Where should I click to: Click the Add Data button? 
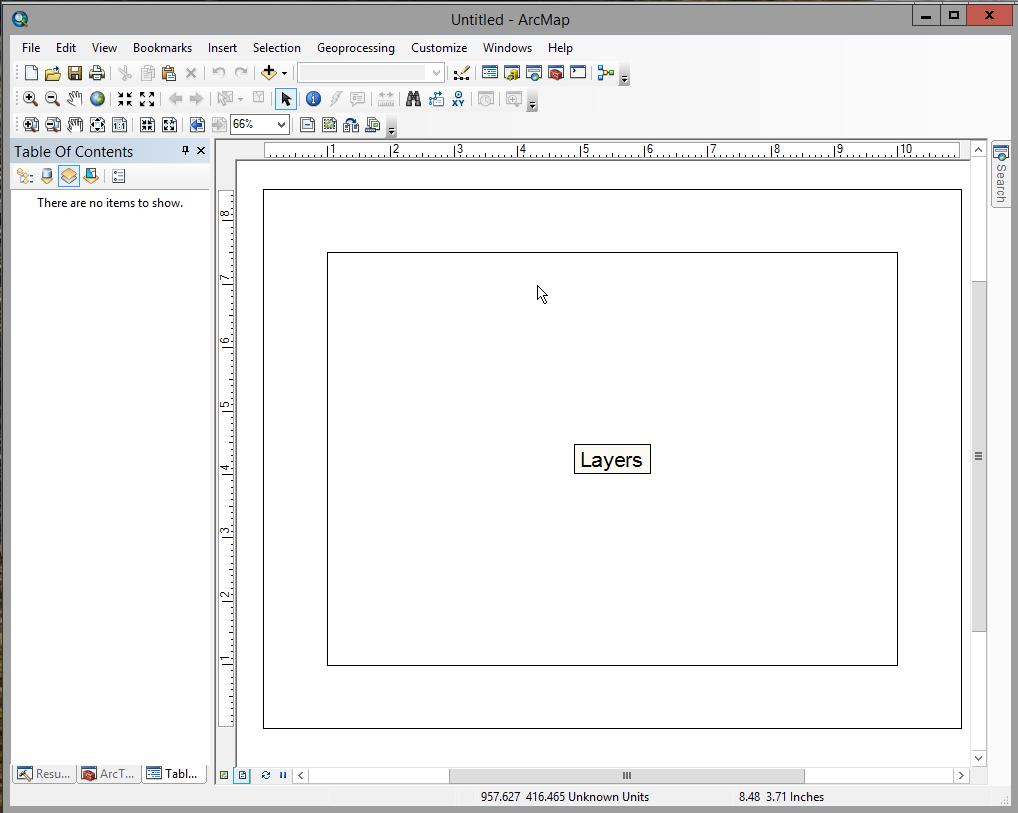coord(269,73)
